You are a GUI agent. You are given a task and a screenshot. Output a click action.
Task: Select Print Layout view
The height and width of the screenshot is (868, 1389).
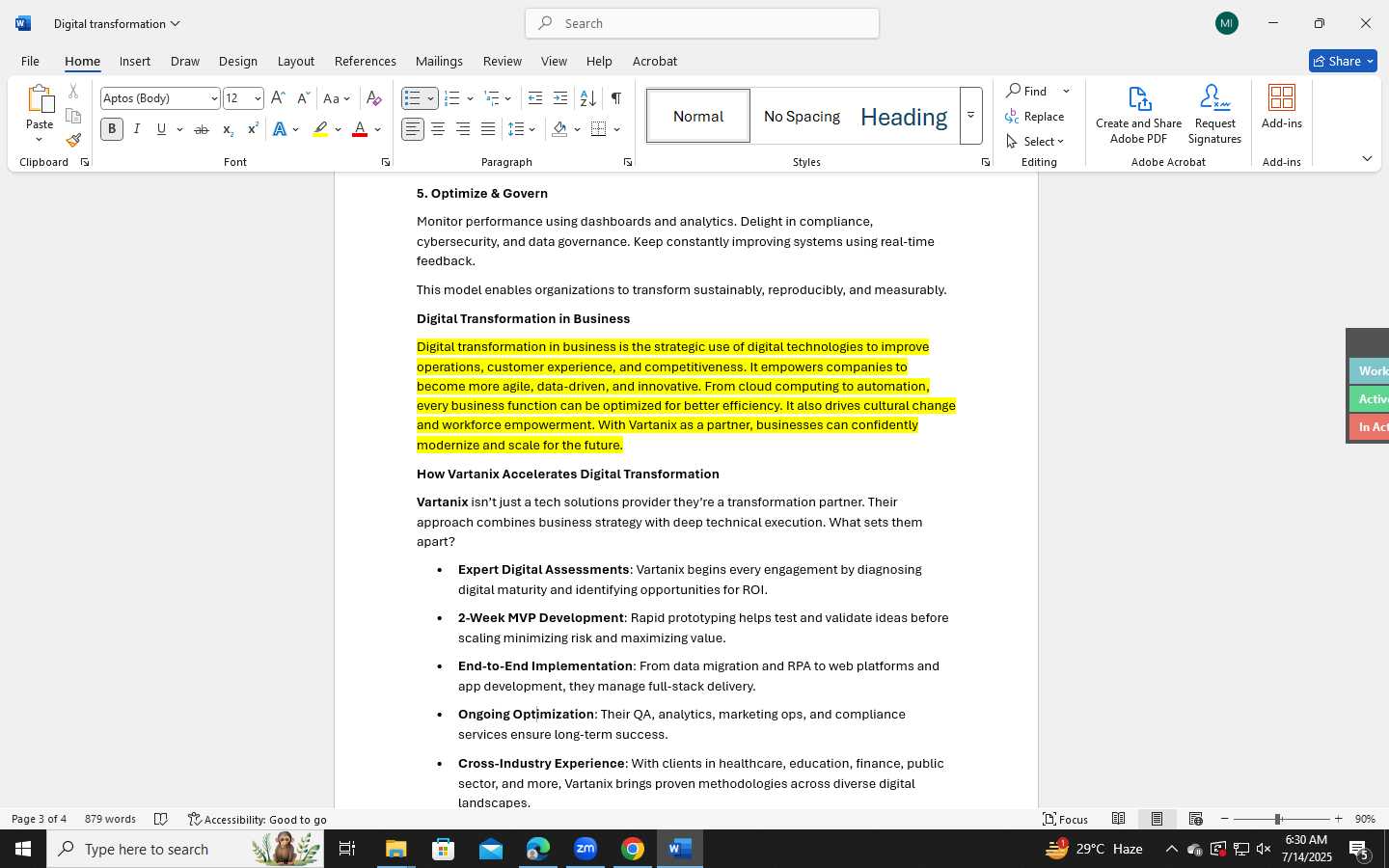1157,819
